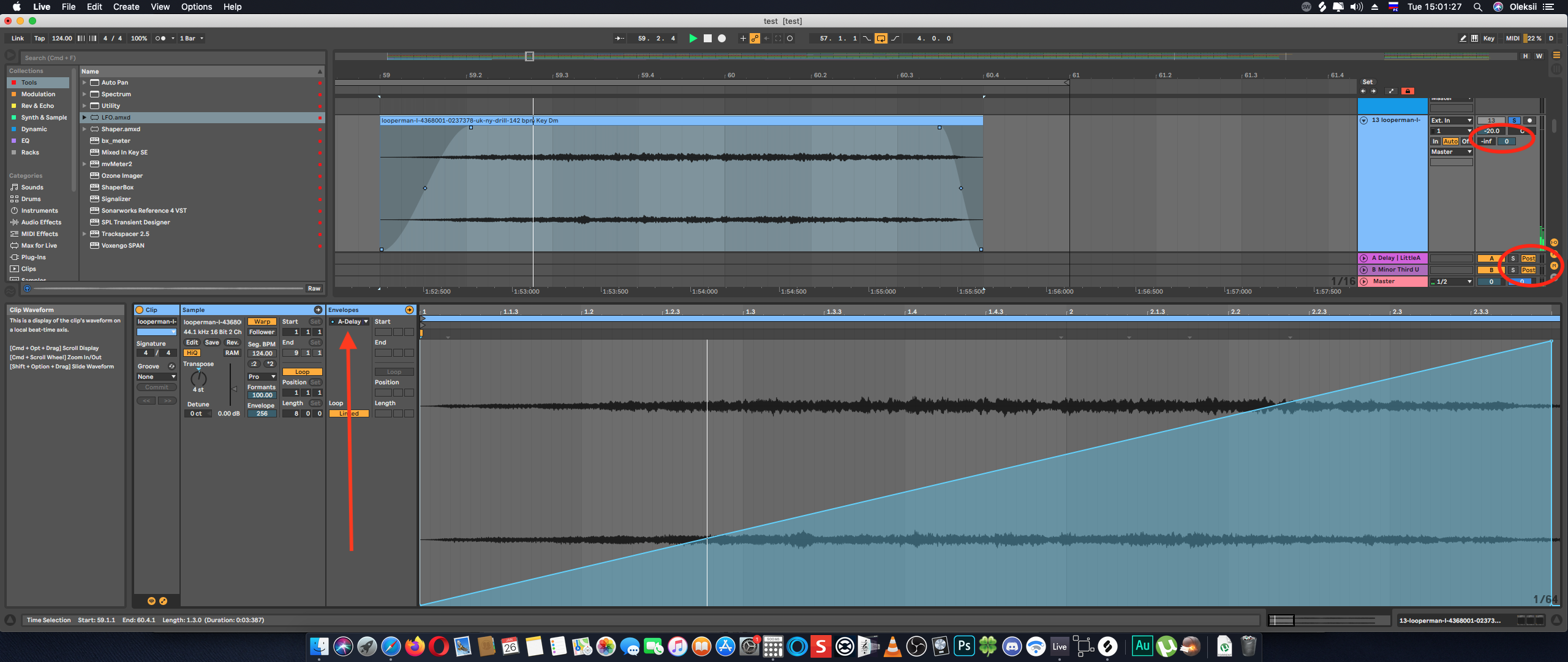Disable the HiQ switch

click(x=192, y=352)
